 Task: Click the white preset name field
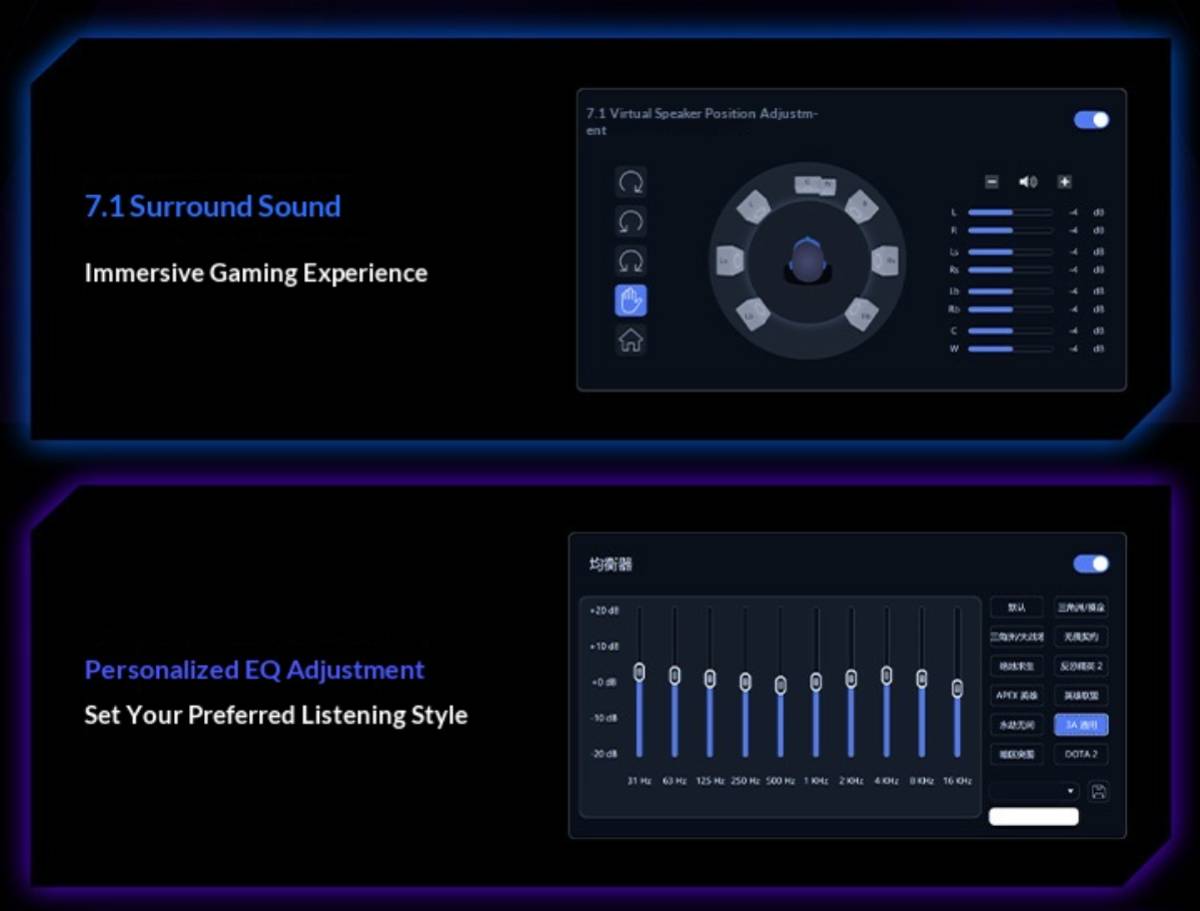pos(1034,817)
